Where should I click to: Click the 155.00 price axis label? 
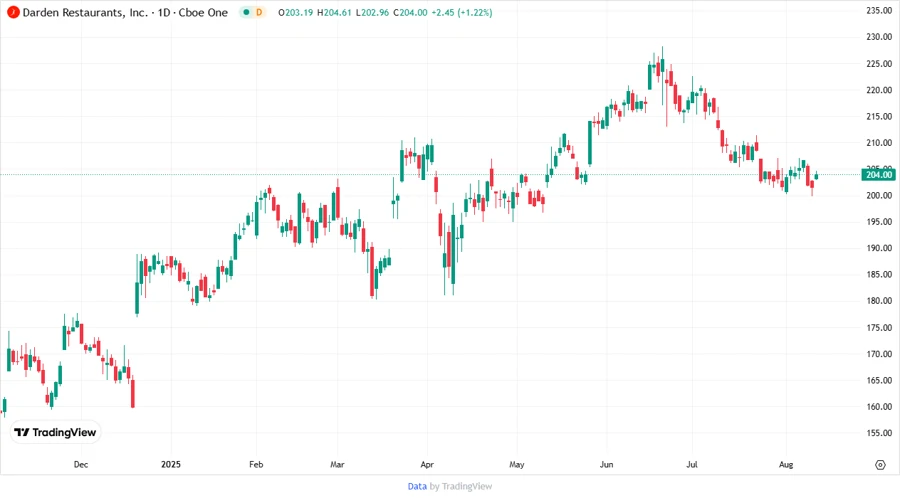click(x=879, y=433)
